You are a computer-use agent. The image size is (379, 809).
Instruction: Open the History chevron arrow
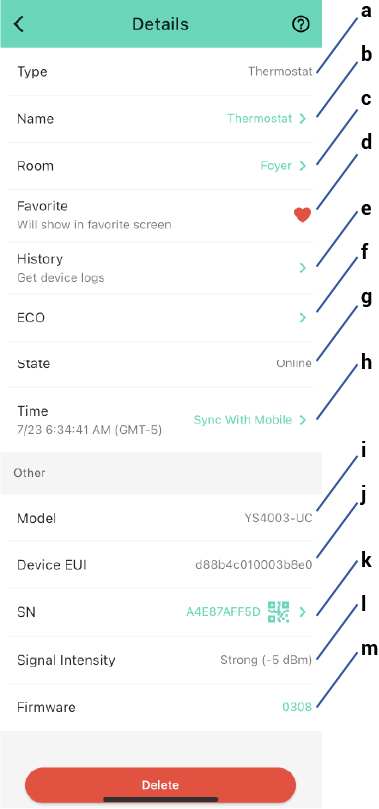click(x=303, y=268)
